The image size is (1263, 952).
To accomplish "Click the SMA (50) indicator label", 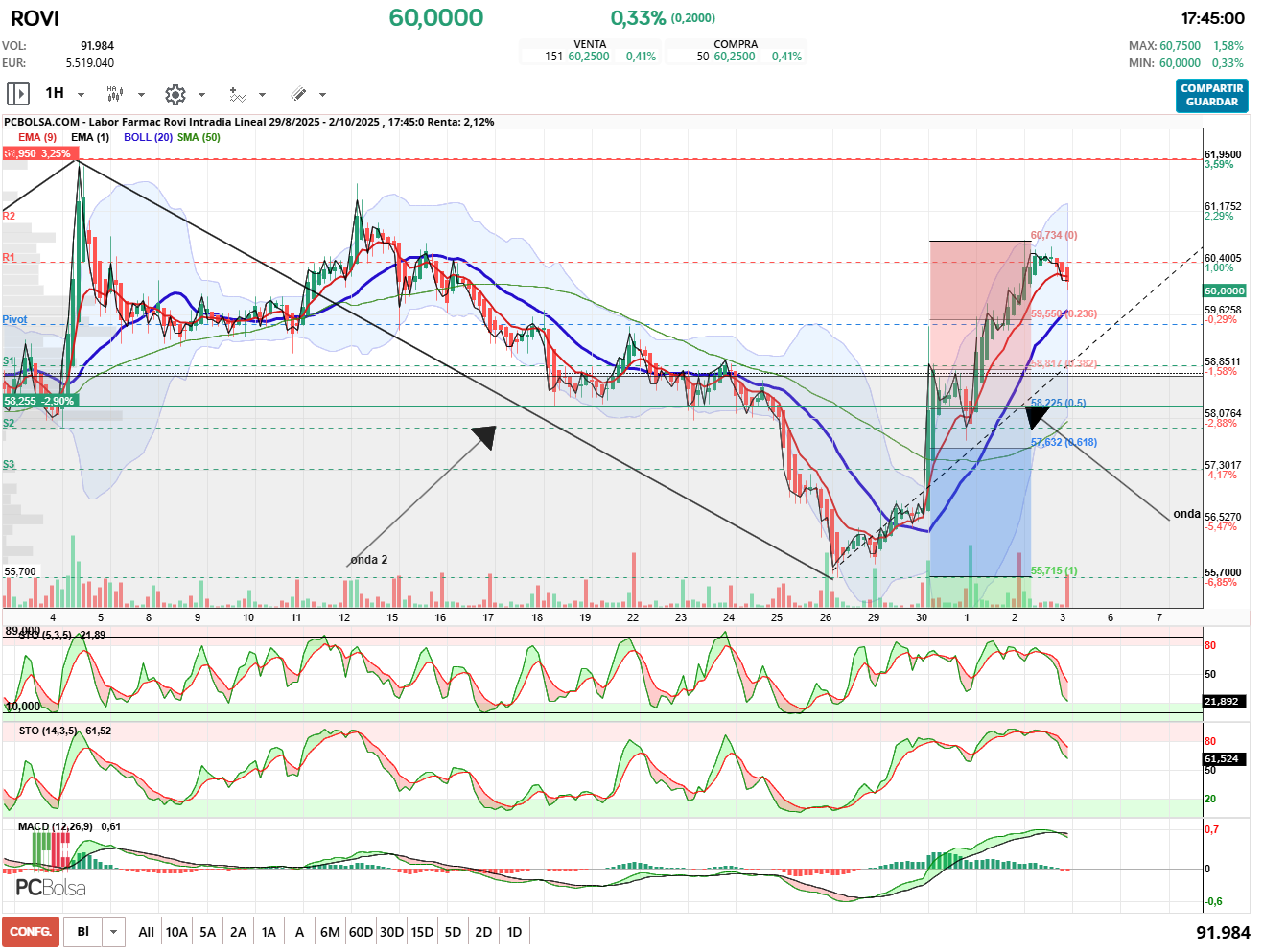I will 199,137.
